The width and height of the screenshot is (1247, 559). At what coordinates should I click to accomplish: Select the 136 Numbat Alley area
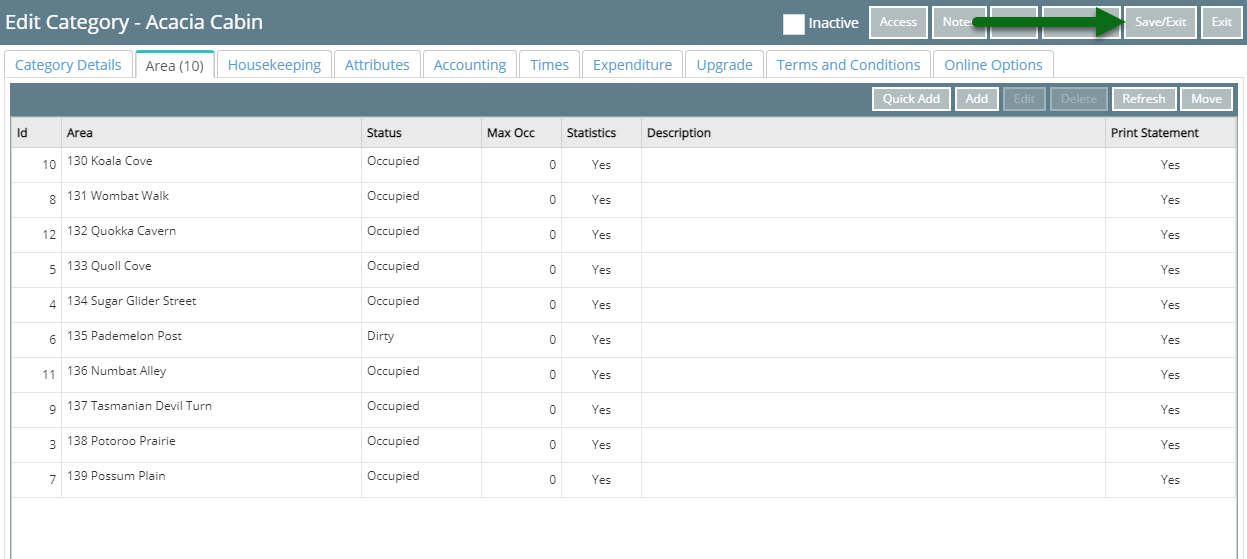click(x=116, y=371)
